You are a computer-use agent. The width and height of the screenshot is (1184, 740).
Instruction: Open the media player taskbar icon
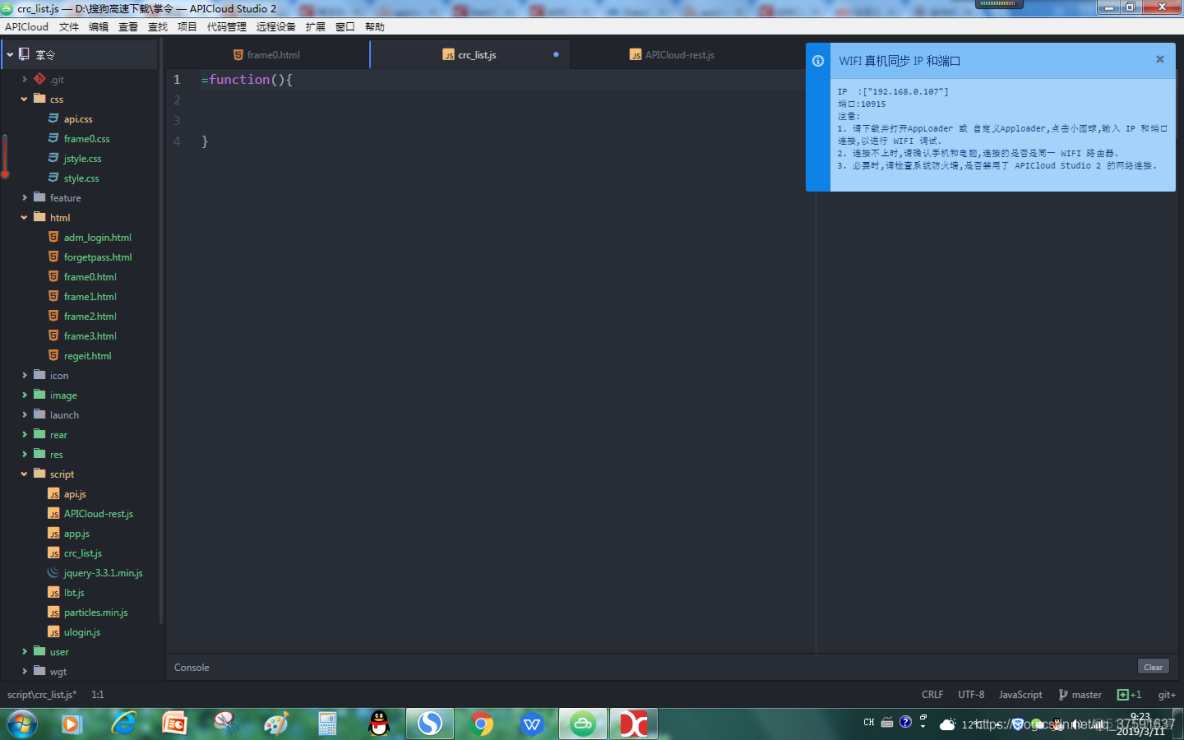pyautogui.click(x=71, y=723)
